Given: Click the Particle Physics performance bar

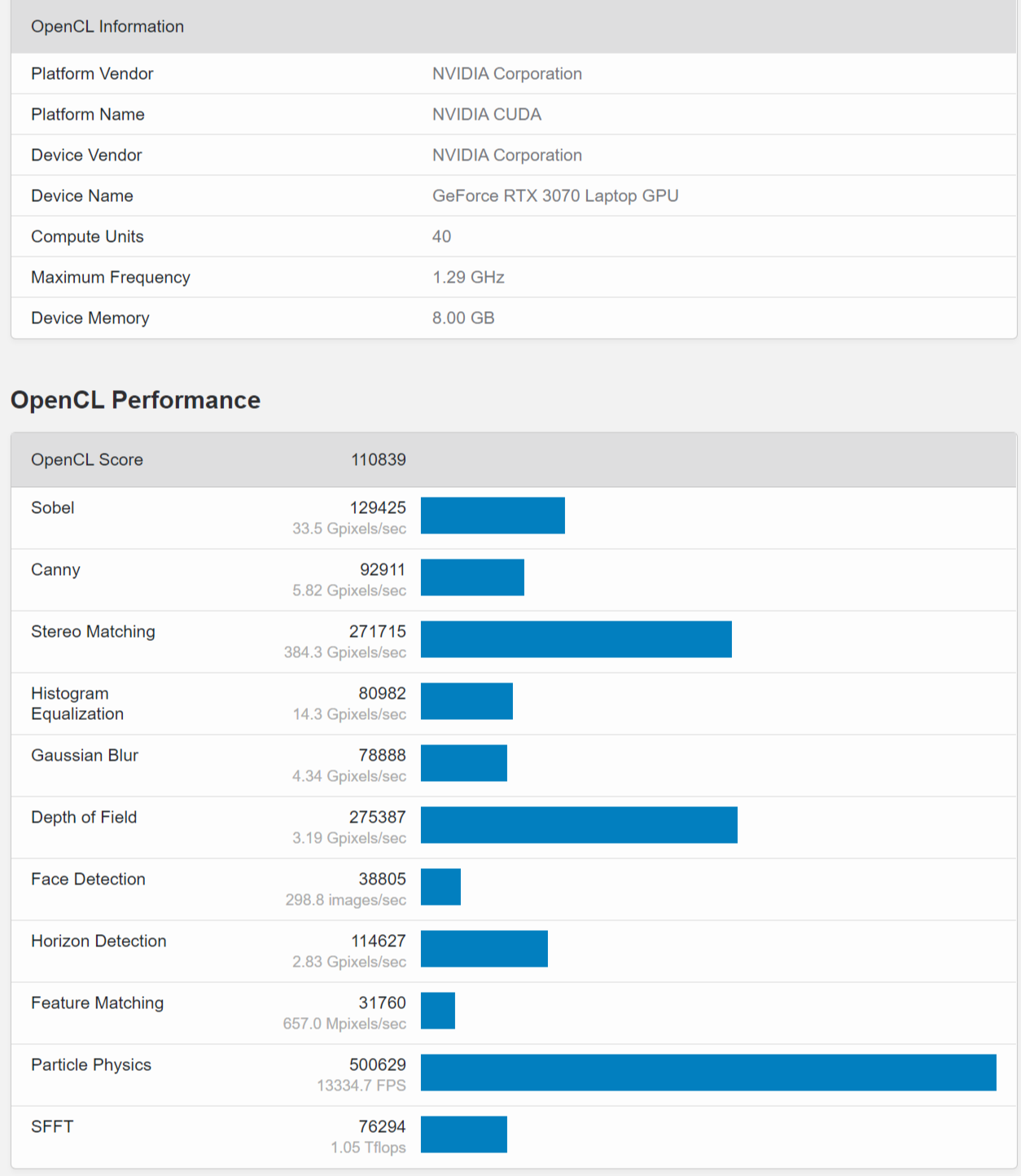Looking at the screenshot, I should pyautogui.click(x=708, y=1073).
